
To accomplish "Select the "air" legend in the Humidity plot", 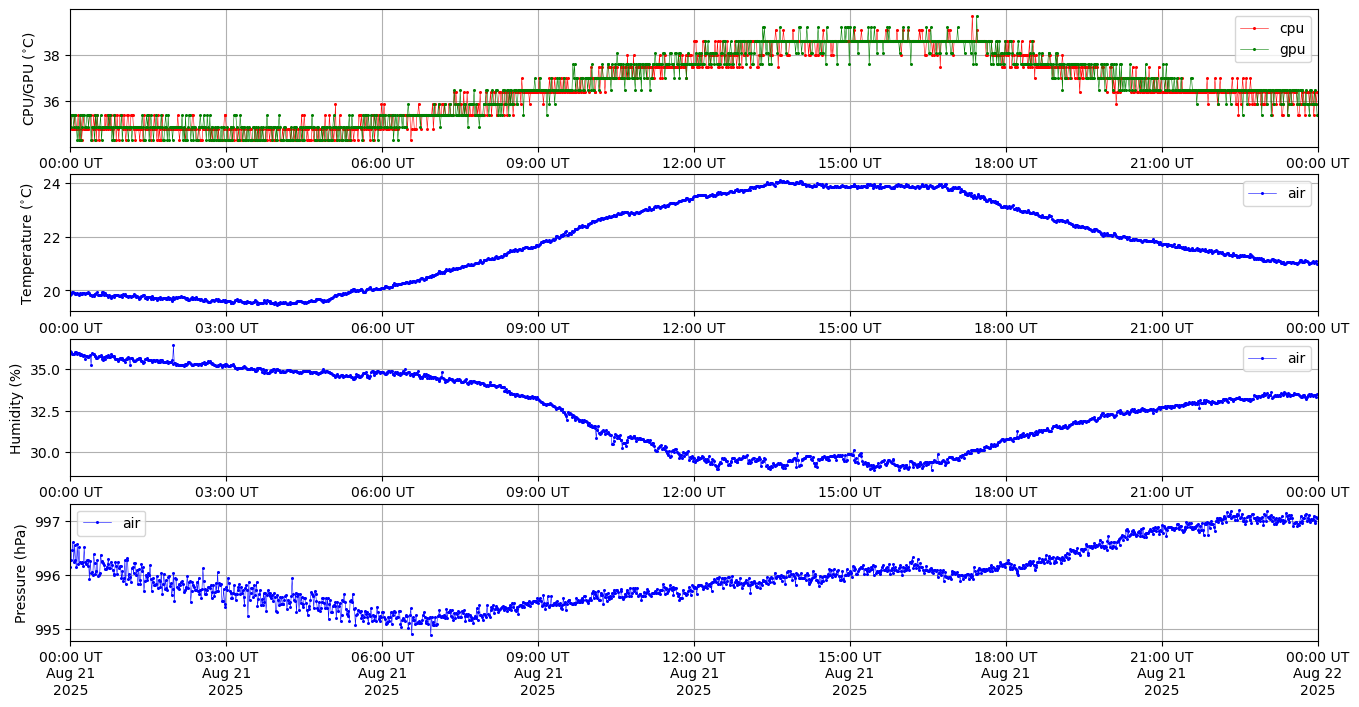I will [x=1277, y=358].
